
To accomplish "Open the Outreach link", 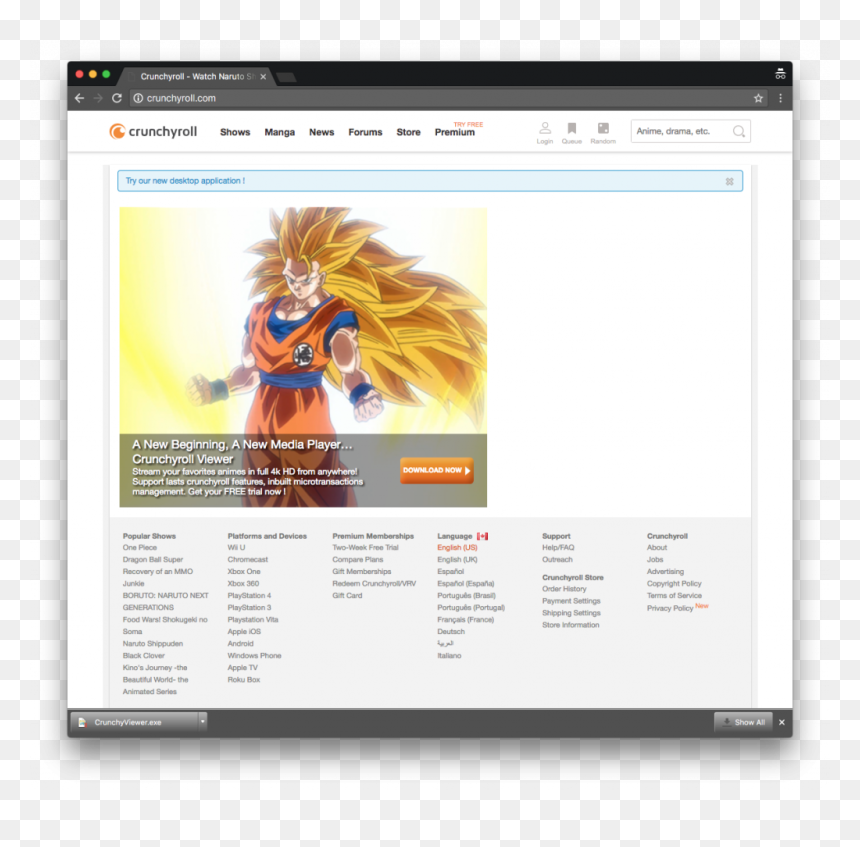I will [x=557, y=560].
